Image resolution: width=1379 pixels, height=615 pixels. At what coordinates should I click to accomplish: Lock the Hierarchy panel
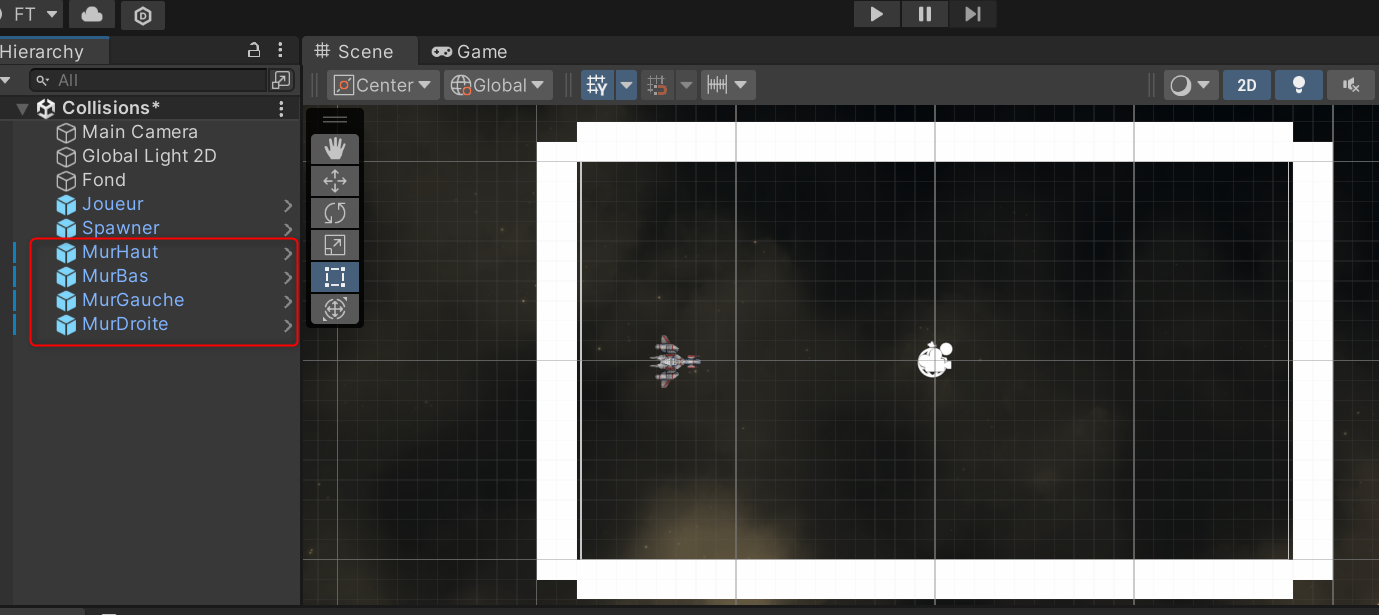click(x=254, y=50)
